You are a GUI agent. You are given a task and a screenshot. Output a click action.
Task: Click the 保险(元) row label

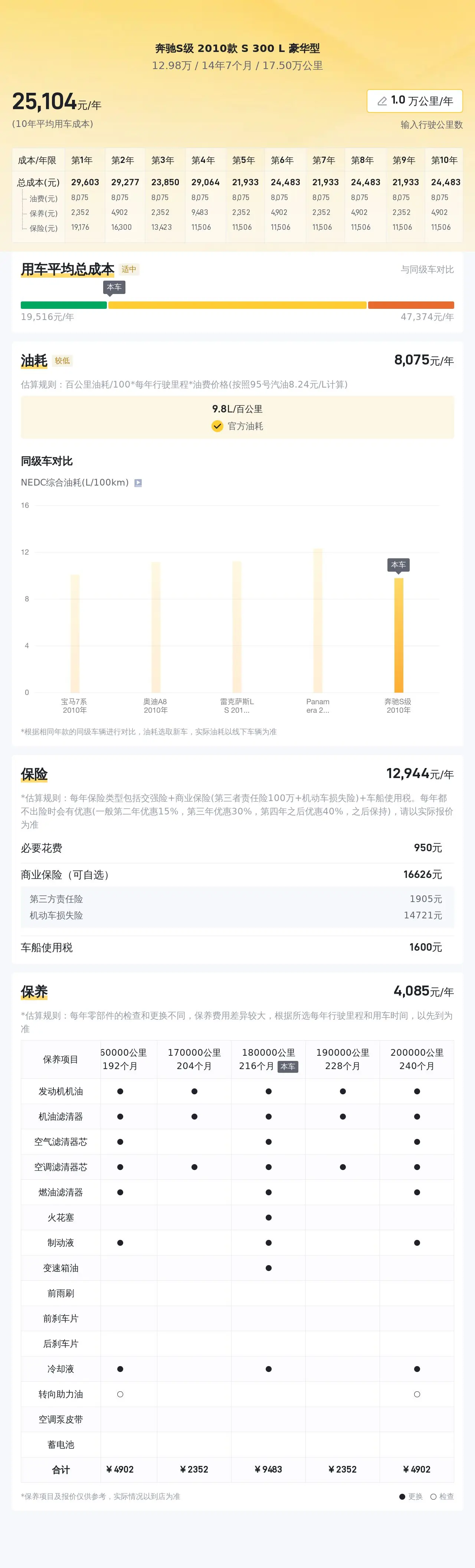tap(43, 228)
